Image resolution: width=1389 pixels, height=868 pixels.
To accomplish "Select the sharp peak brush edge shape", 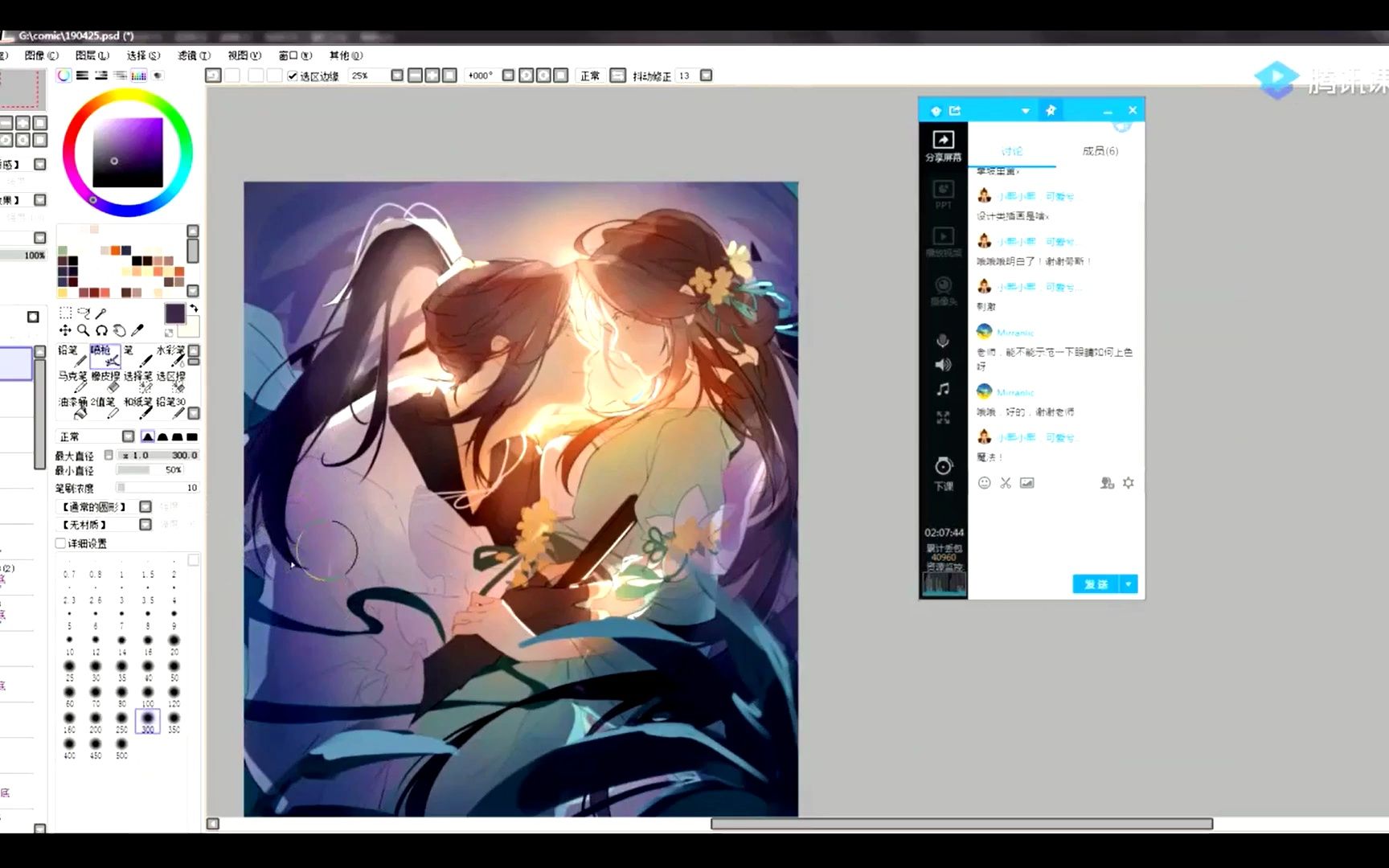I will pos(148,436).
